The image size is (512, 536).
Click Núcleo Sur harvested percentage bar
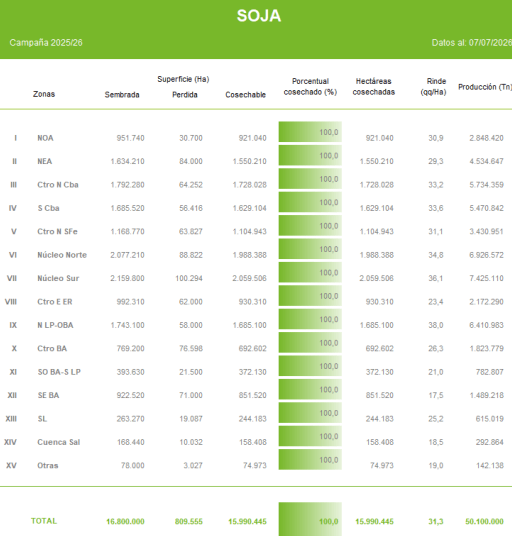310,272
